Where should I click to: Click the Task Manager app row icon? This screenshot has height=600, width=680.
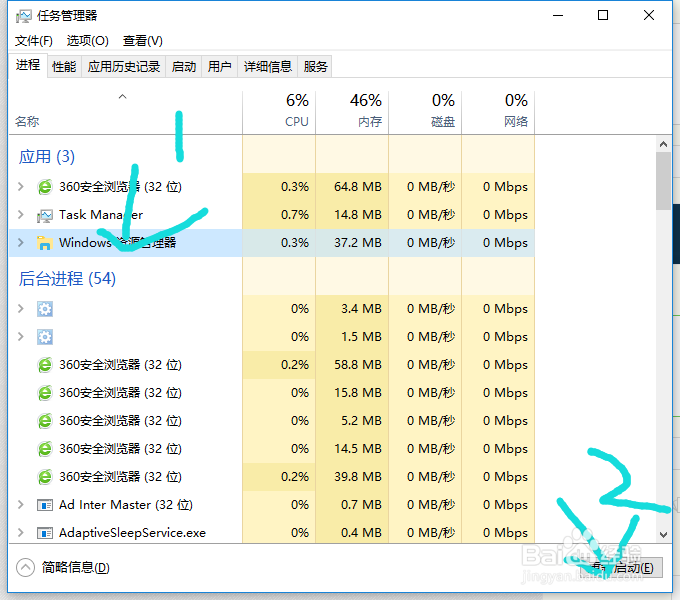point(45,215)
